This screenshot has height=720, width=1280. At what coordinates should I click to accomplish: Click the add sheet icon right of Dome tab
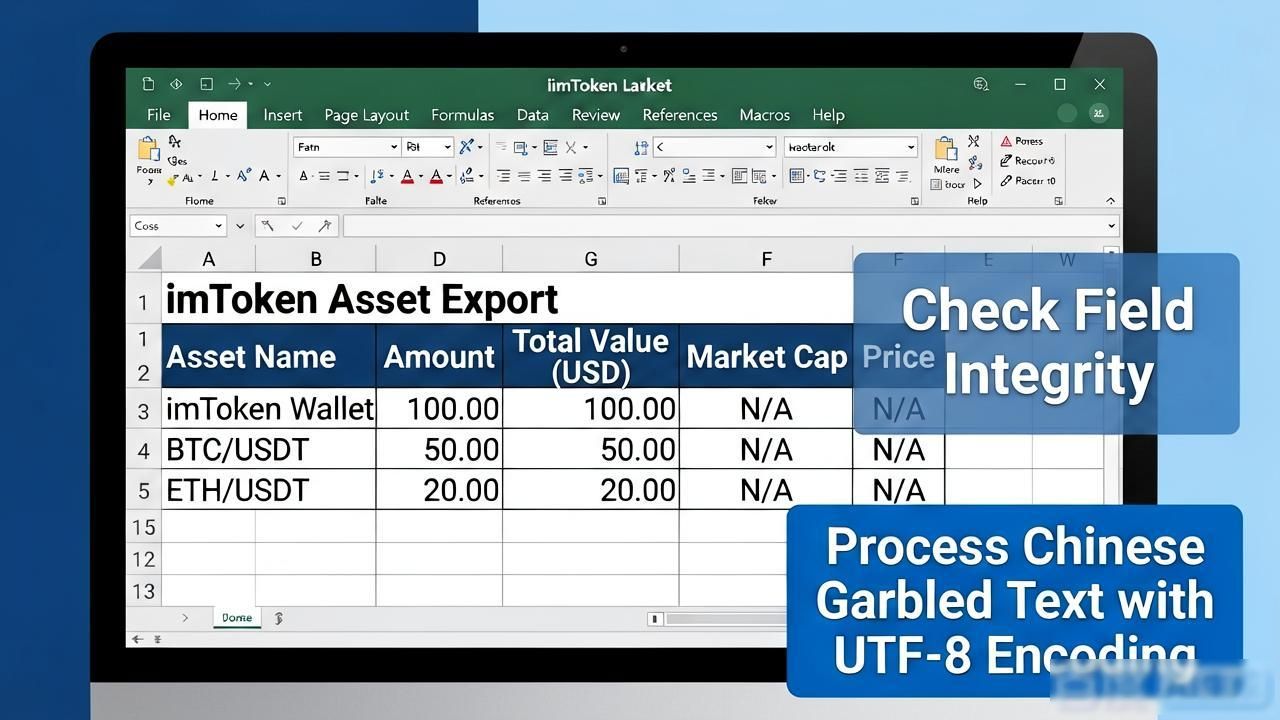(x=278, y=618)
